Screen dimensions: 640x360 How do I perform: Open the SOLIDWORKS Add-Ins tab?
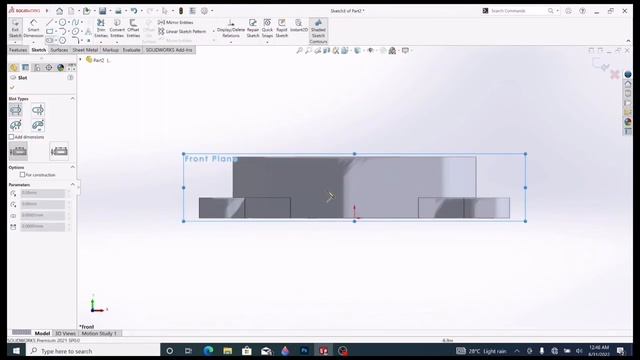click(169, 50)
